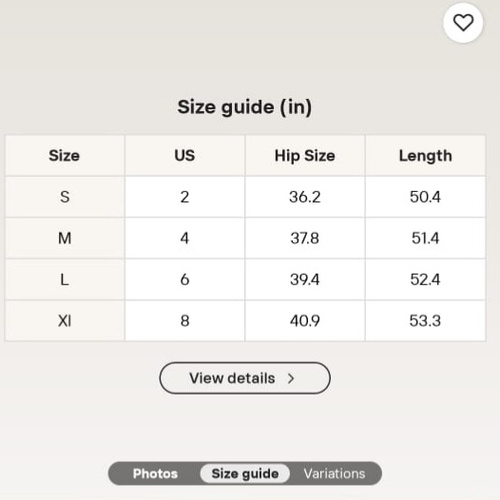Select the M size row label
The image size is (500, 500).
(x=65, y=238)
